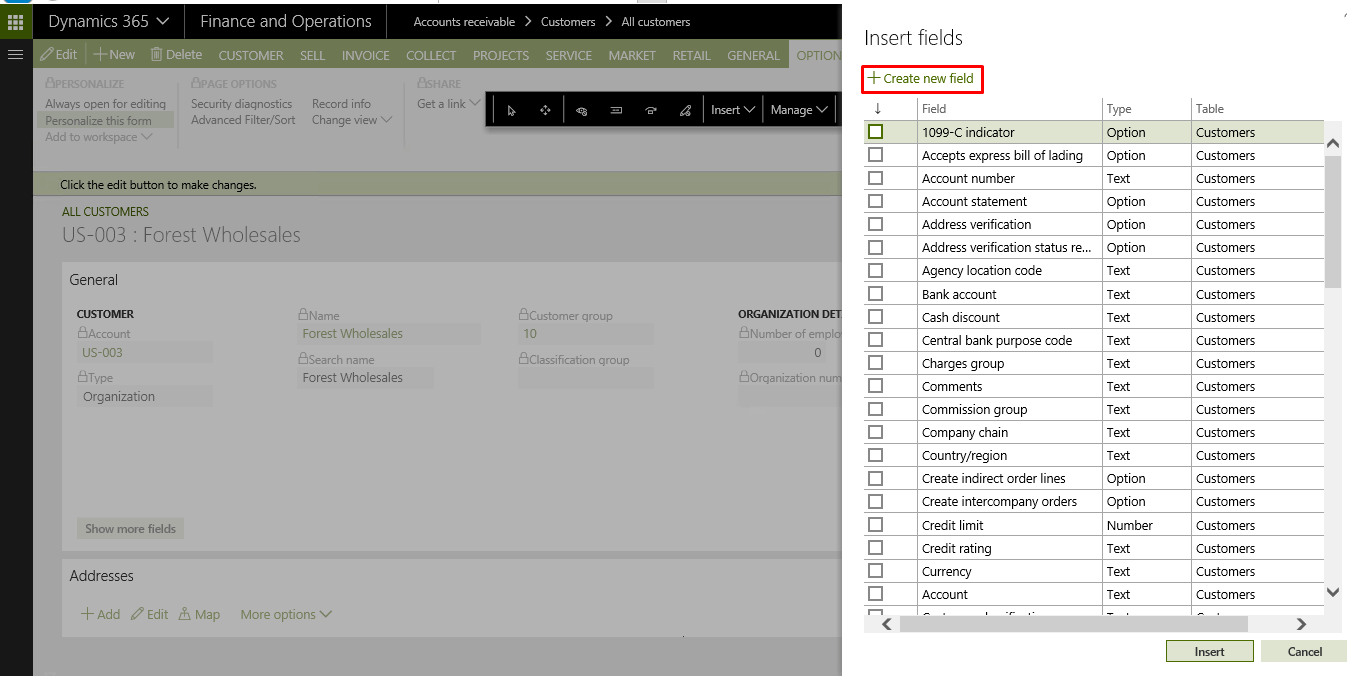Activate the Edit lock tool in personalization toolbar
The width and height of the screenshot is (1347, 676).
click(685, 110)
